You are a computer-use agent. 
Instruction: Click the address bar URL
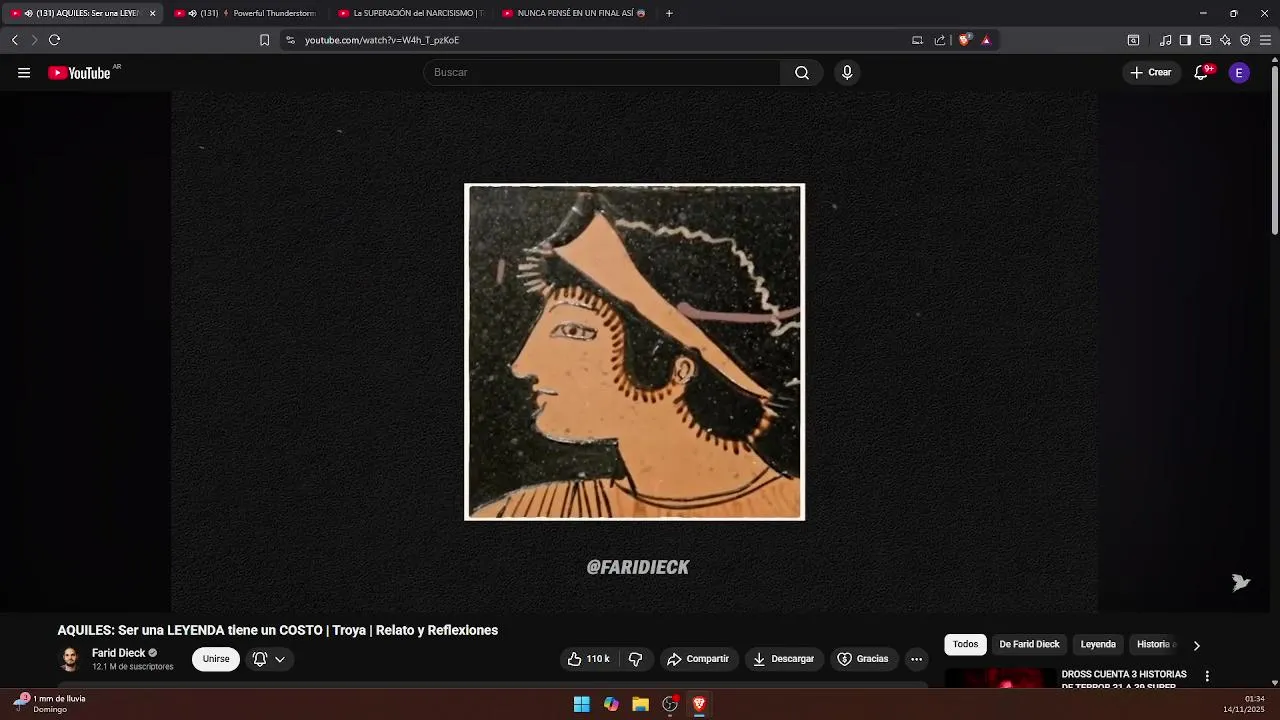382,40
